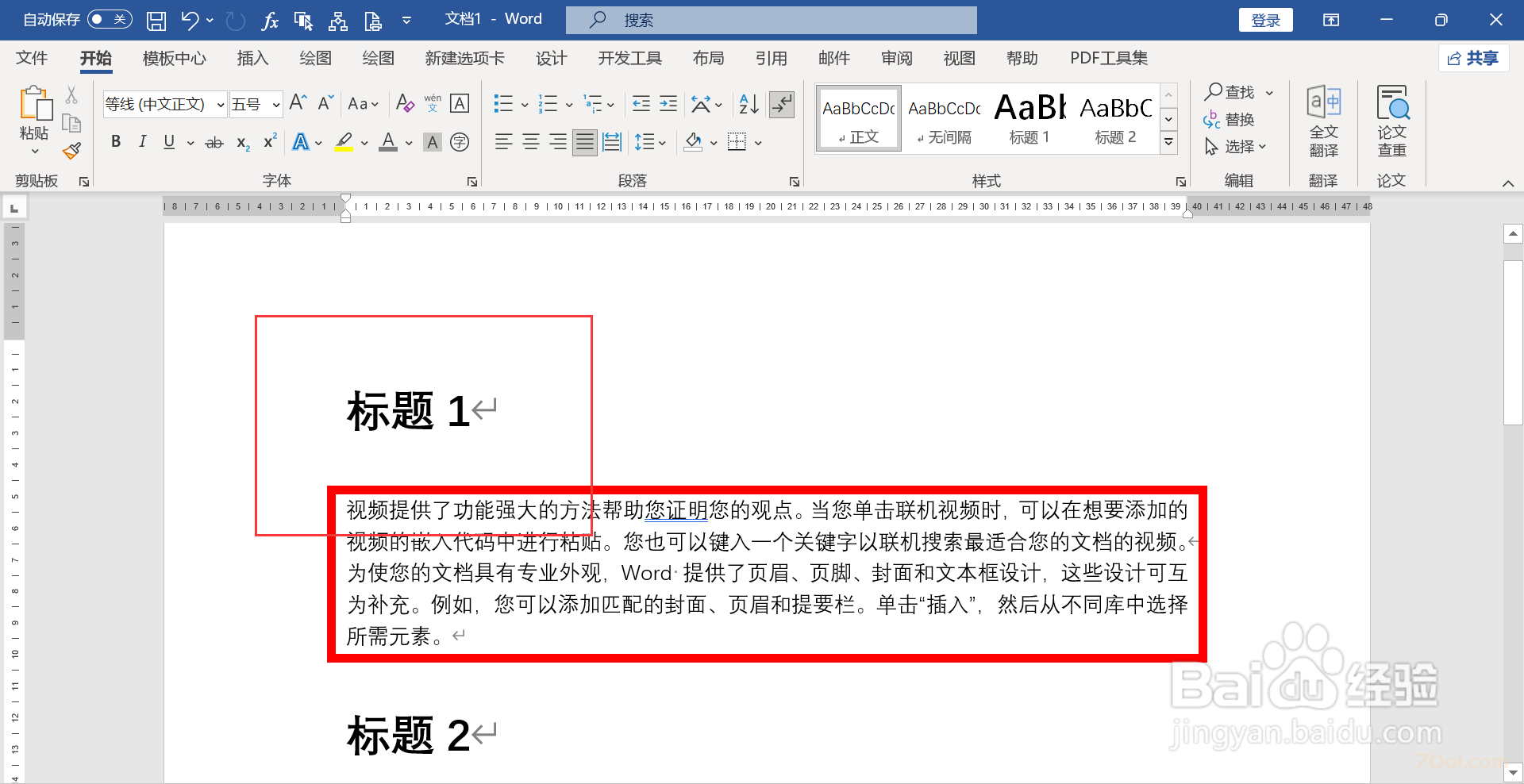Open the Select (选择) dropdown
Viewport: 1524px width, 784px height.
[x=1236, y=147]
